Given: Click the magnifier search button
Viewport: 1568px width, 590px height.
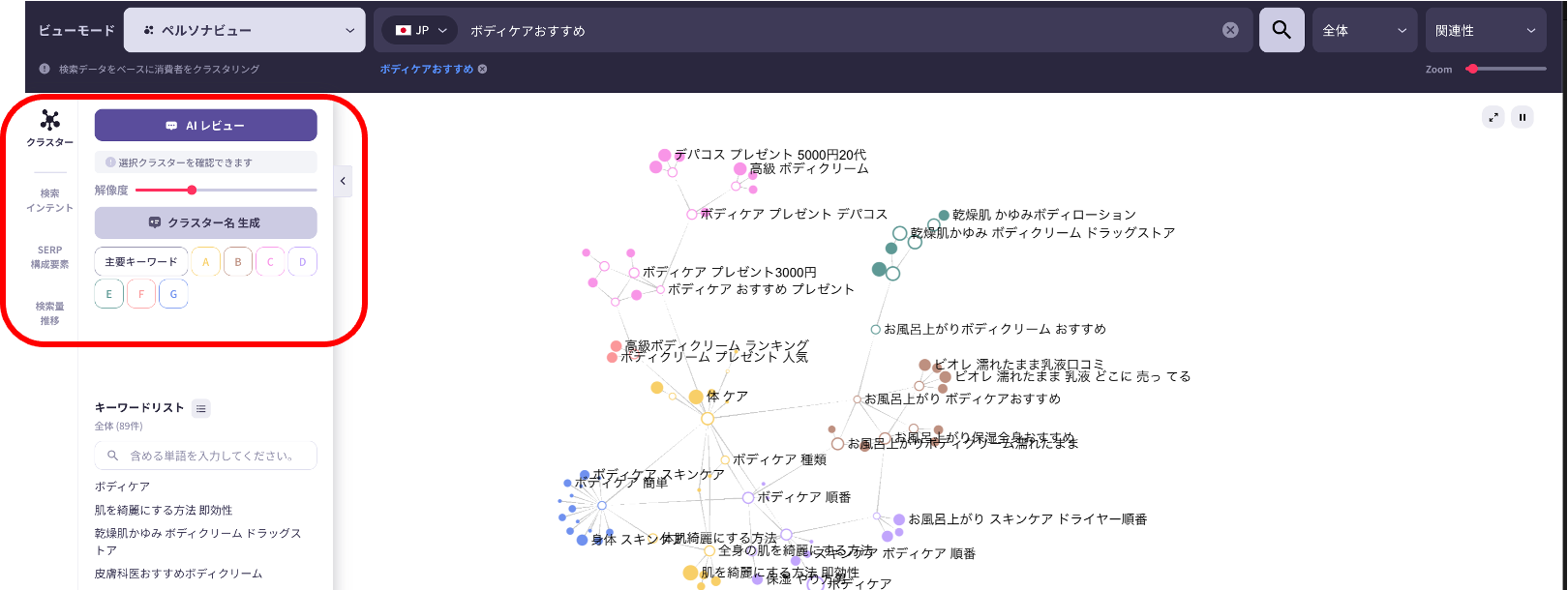Looking at the screenshot, I should pos(1282,30).
